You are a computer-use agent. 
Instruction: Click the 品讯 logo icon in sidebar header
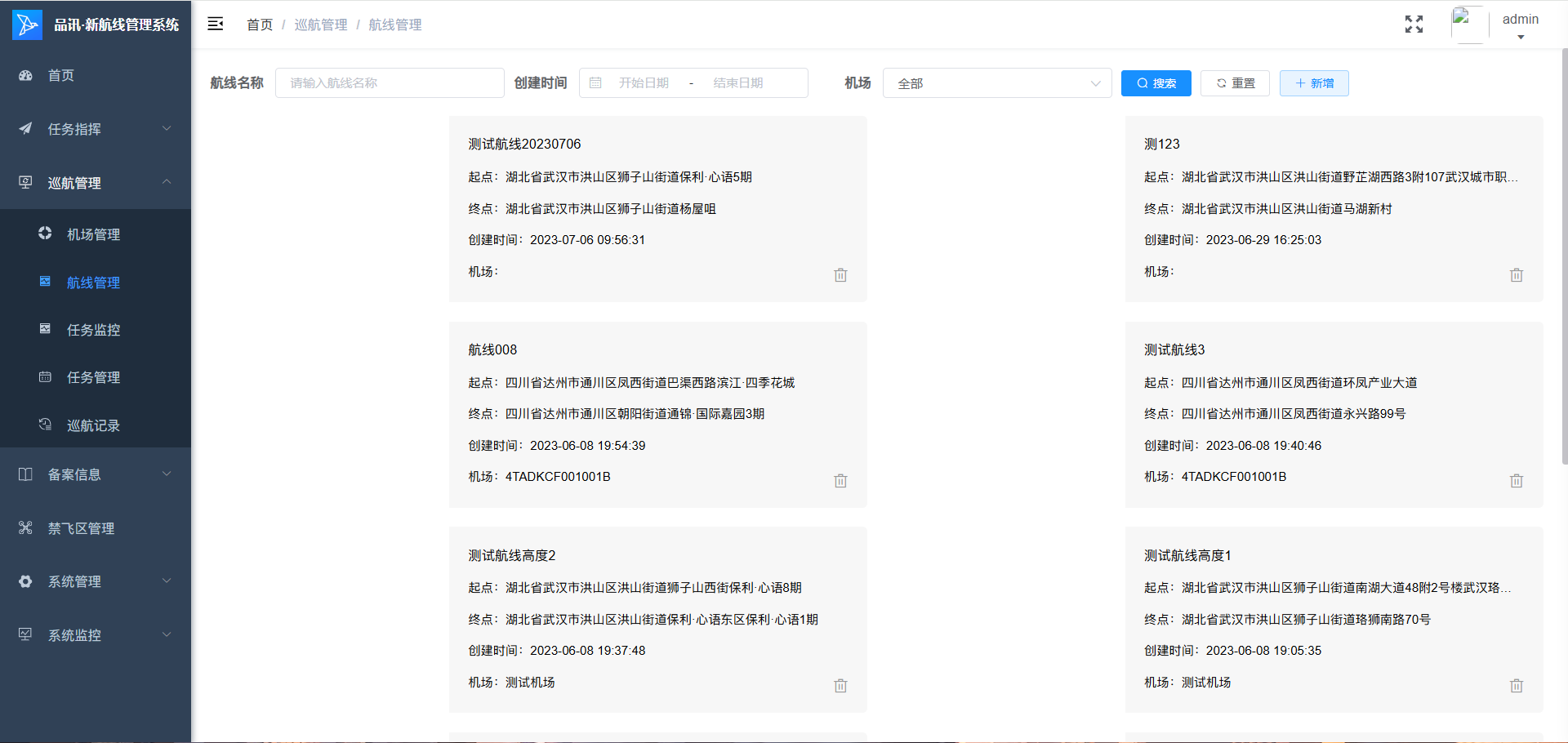click(x=27, y=24)
